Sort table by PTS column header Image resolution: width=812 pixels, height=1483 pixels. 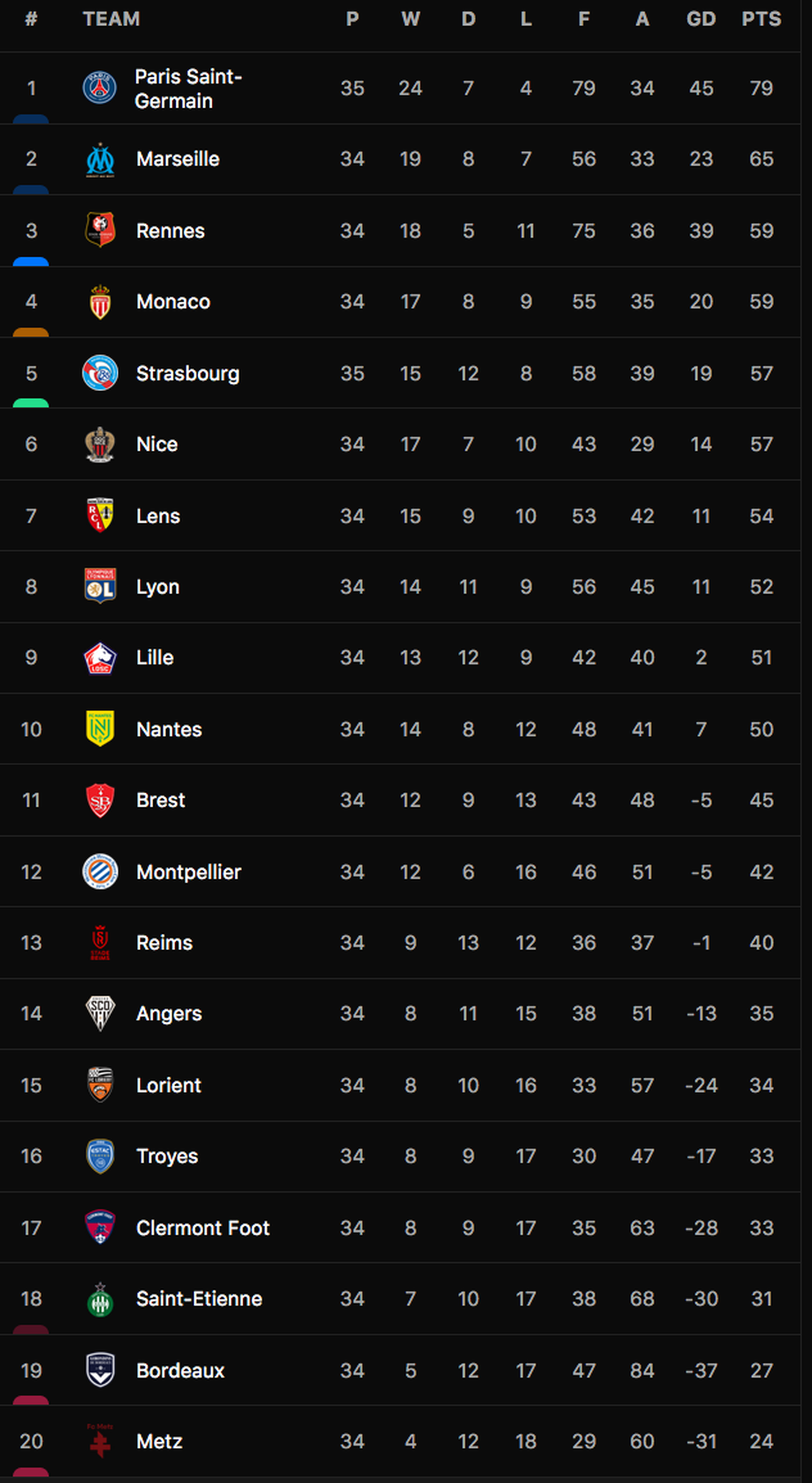coord(761,19)
